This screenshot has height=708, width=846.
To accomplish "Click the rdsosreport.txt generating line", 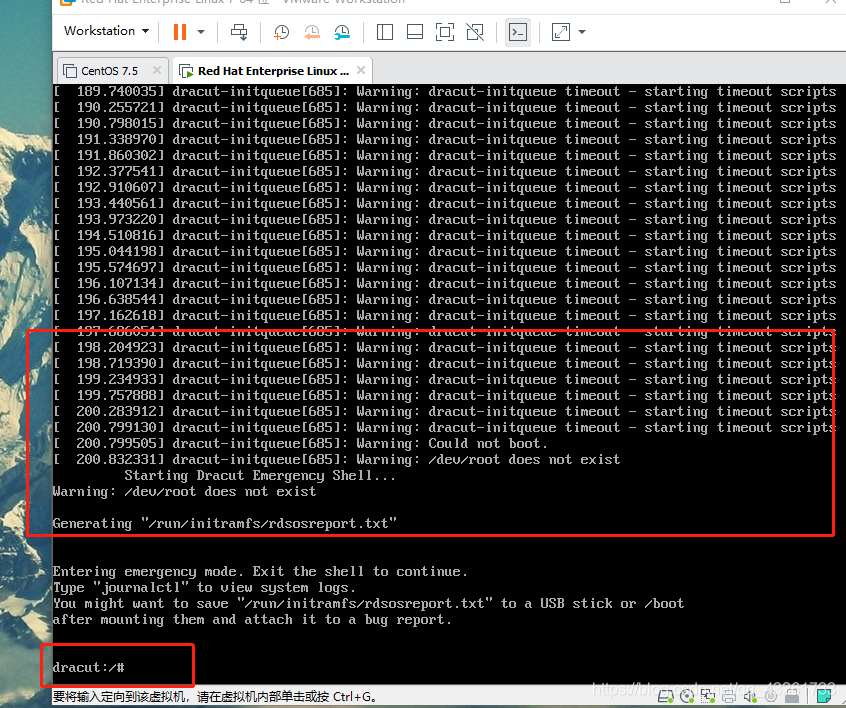I will pyautogui.click(x=225, y=523).
